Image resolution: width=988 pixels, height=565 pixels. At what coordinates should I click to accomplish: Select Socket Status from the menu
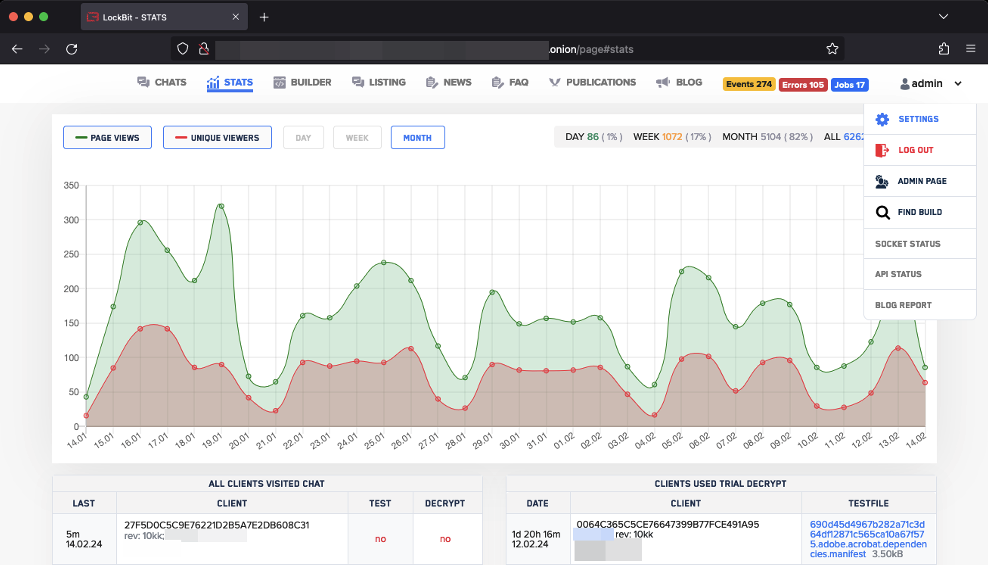[x=907, y=244]
